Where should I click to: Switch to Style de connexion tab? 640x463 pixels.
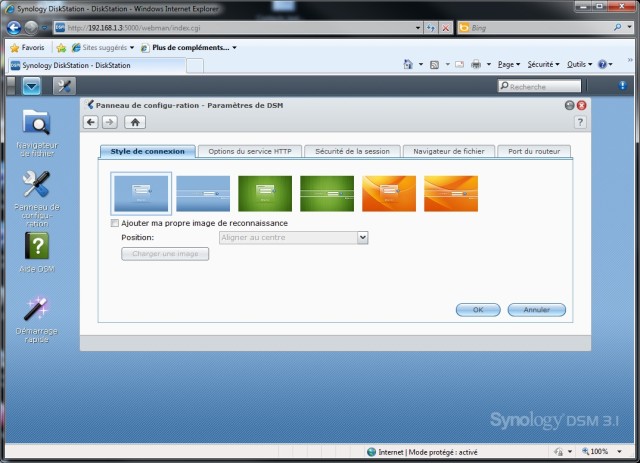tap(147, 151)
